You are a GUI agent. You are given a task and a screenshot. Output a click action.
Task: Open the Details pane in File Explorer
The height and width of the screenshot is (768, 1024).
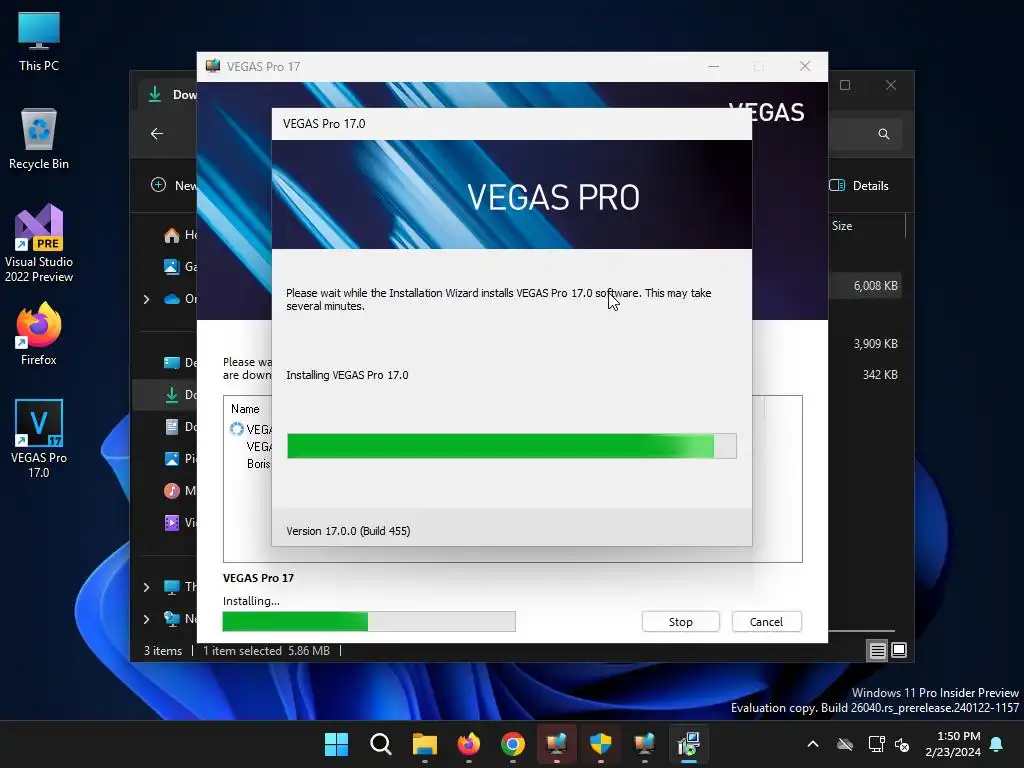tap(859, 185)
